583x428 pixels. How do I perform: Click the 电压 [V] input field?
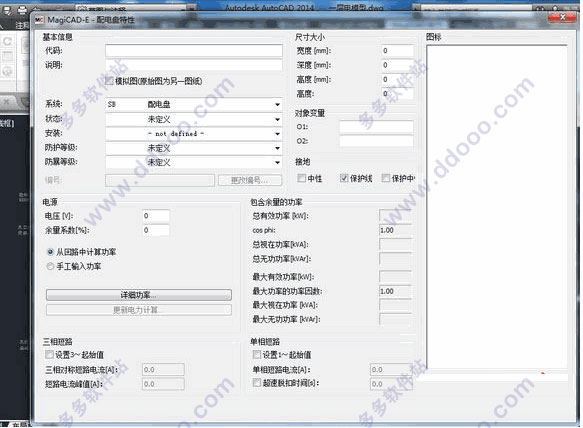click(156, 216)
